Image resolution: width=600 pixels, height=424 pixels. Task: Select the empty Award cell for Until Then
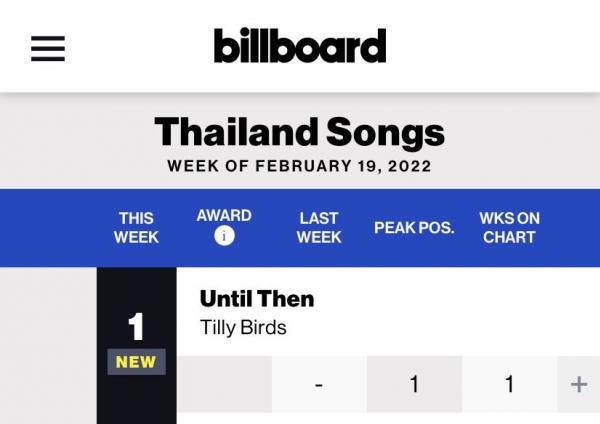click(224, 384)
